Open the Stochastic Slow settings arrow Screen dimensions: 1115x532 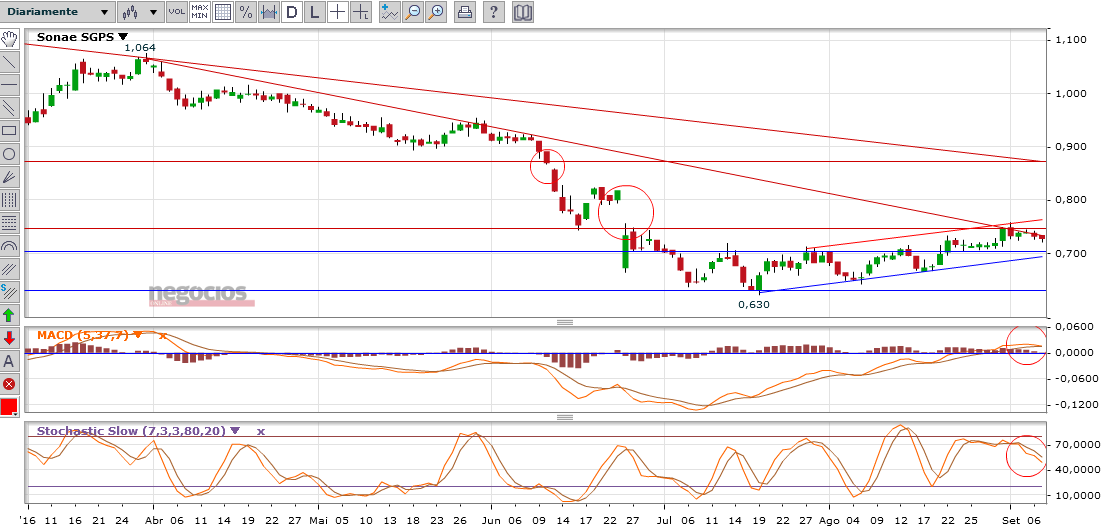235,430
